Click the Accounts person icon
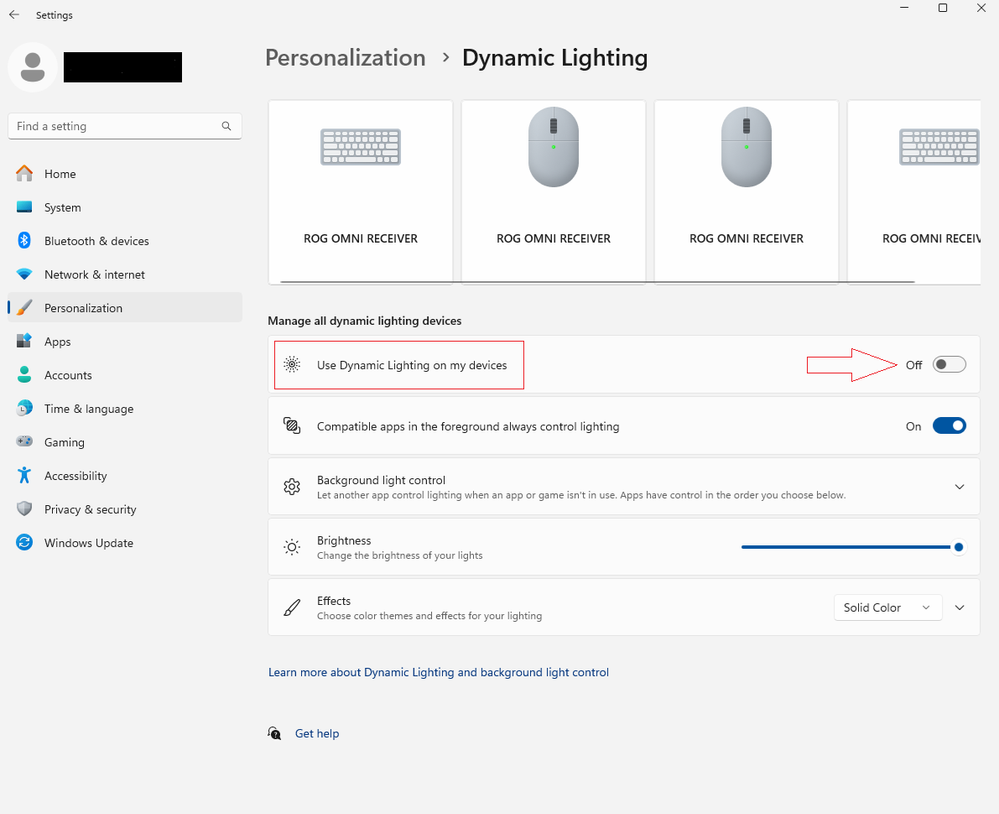The image size is (999, 814). click(24, 375)
